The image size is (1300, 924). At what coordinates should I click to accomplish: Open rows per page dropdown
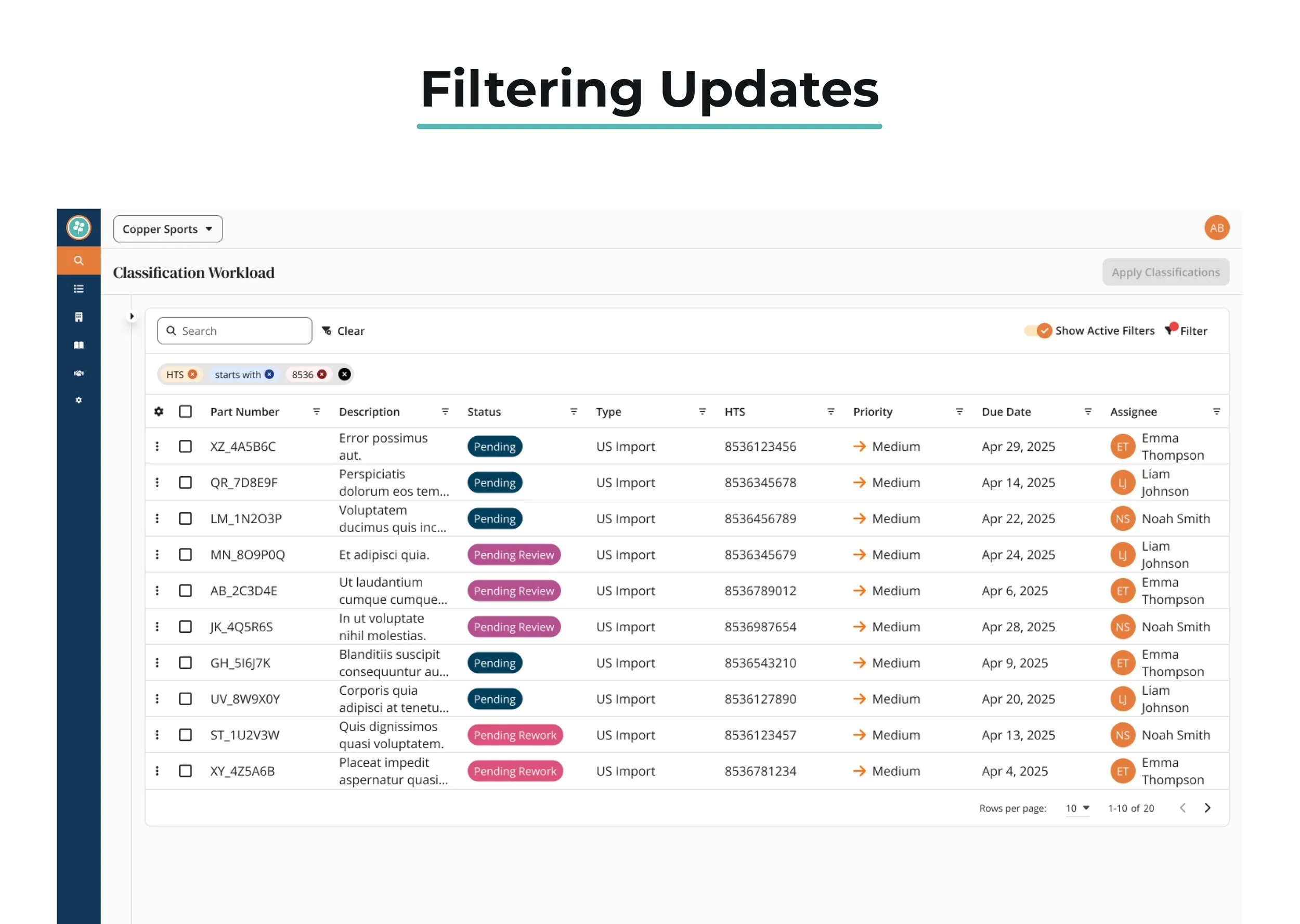1077,808
